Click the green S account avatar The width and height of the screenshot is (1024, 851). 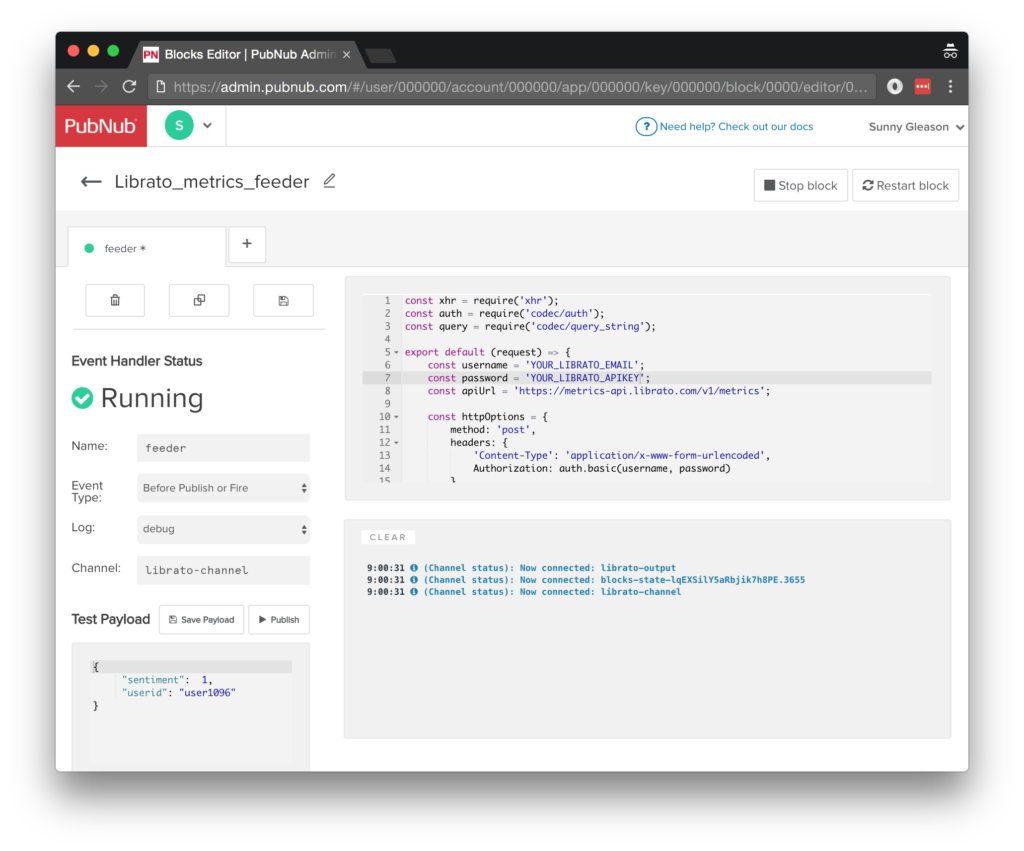[x=179, y=126]
